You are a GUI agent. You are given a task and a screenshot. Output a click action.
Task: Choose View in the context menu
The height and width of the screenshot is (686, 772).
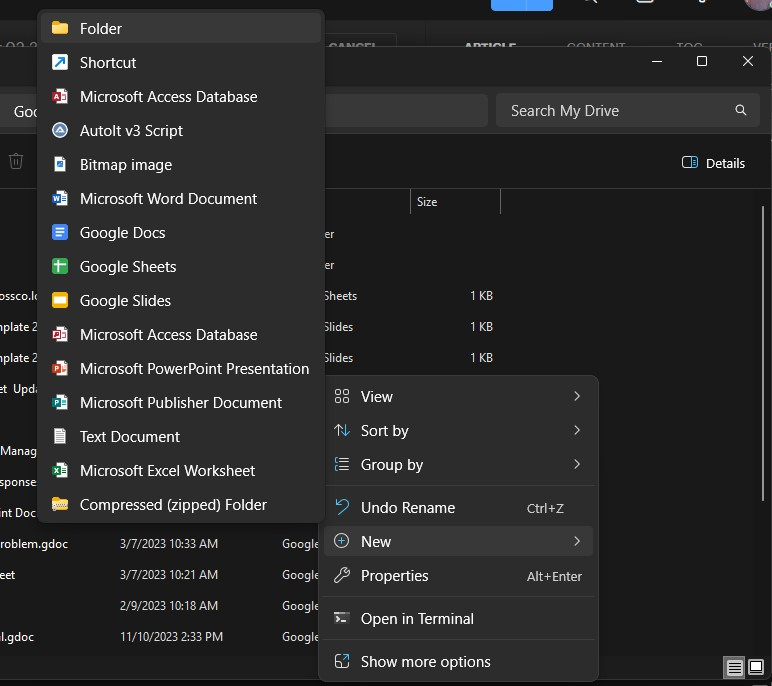[x=458, y=396]
